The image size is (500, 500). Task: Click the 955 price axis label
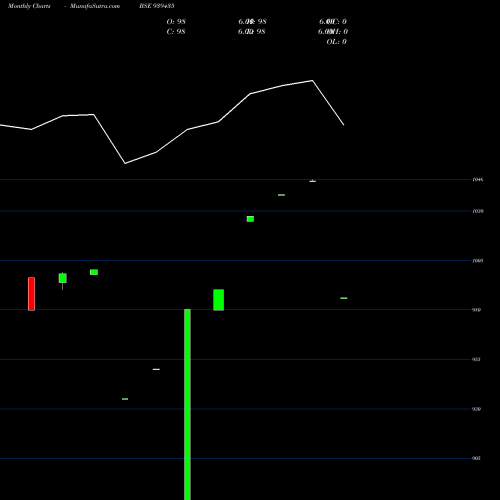tap(476, 359)
